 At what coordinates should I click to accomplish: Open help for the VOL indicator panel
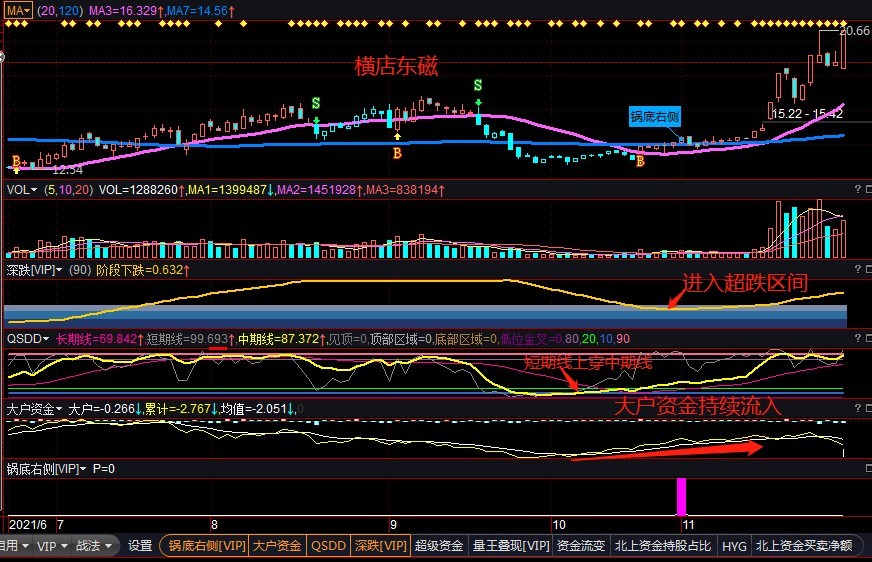click(x=856, y=188)
